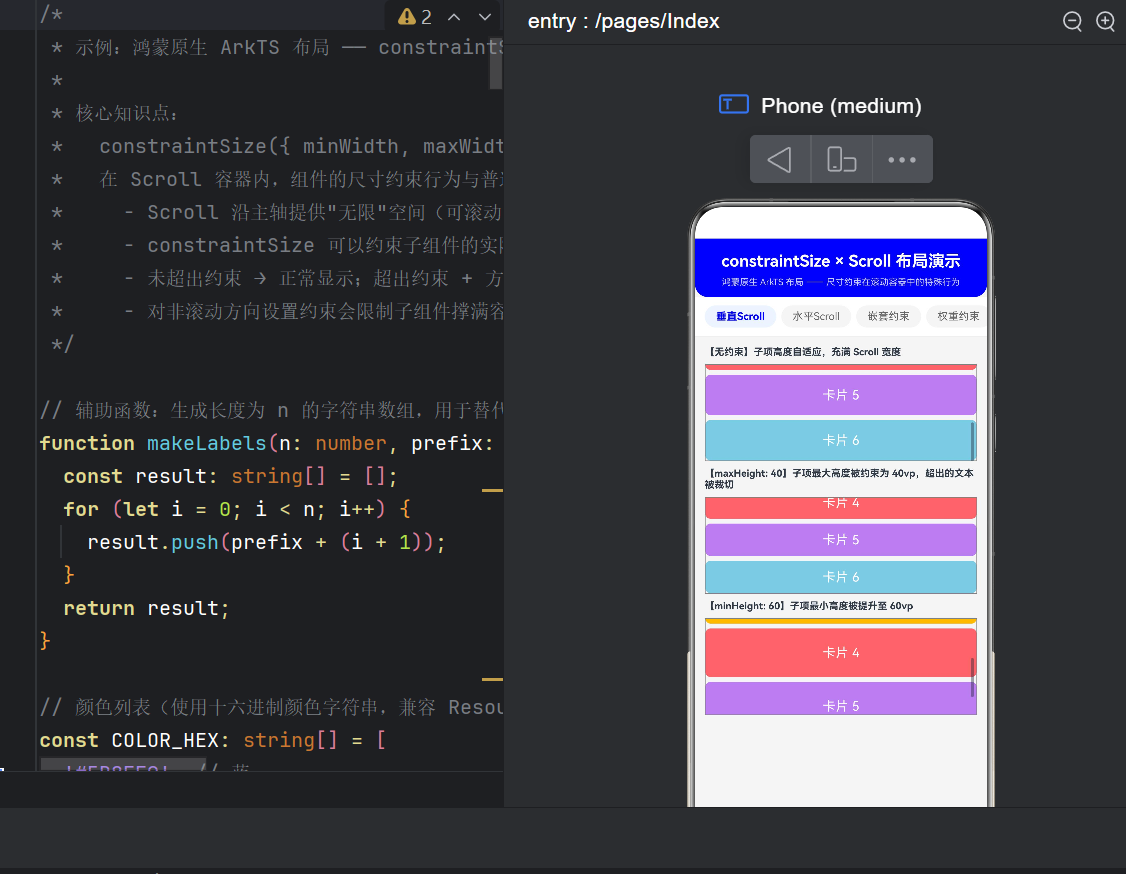Image resolution: width=1126 pixels, height=874 pixels.
Task: Go to previous highlighted problem arrow
Action: 454,17
